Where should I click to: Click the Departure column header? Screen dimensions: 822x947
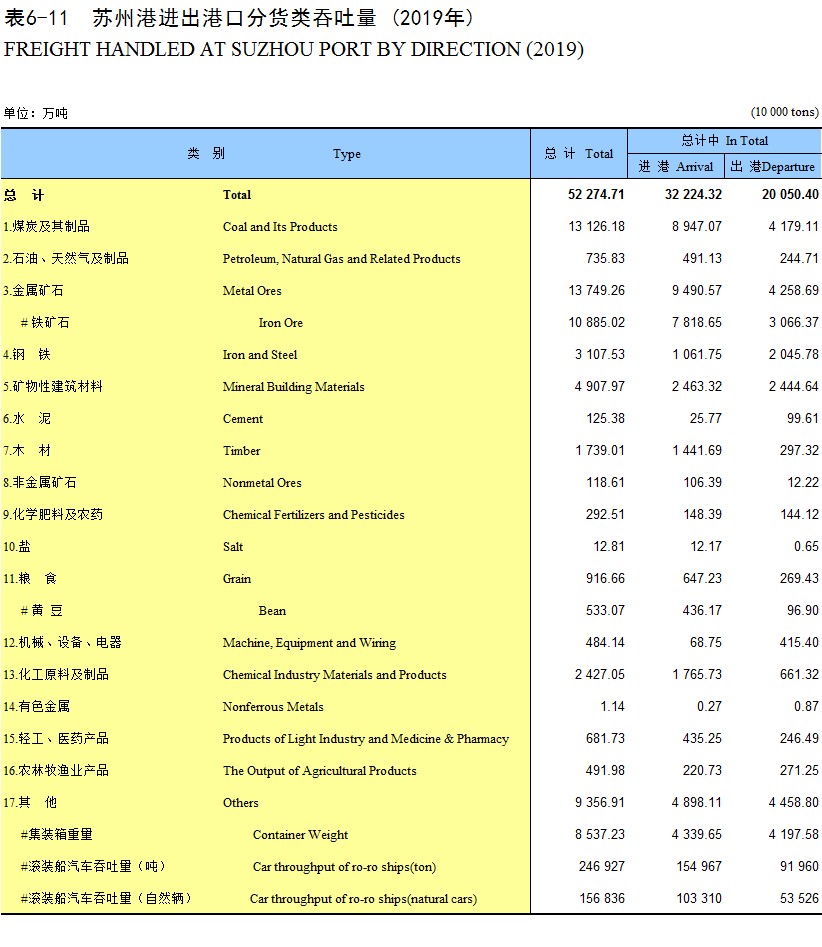tap(772, 166)
